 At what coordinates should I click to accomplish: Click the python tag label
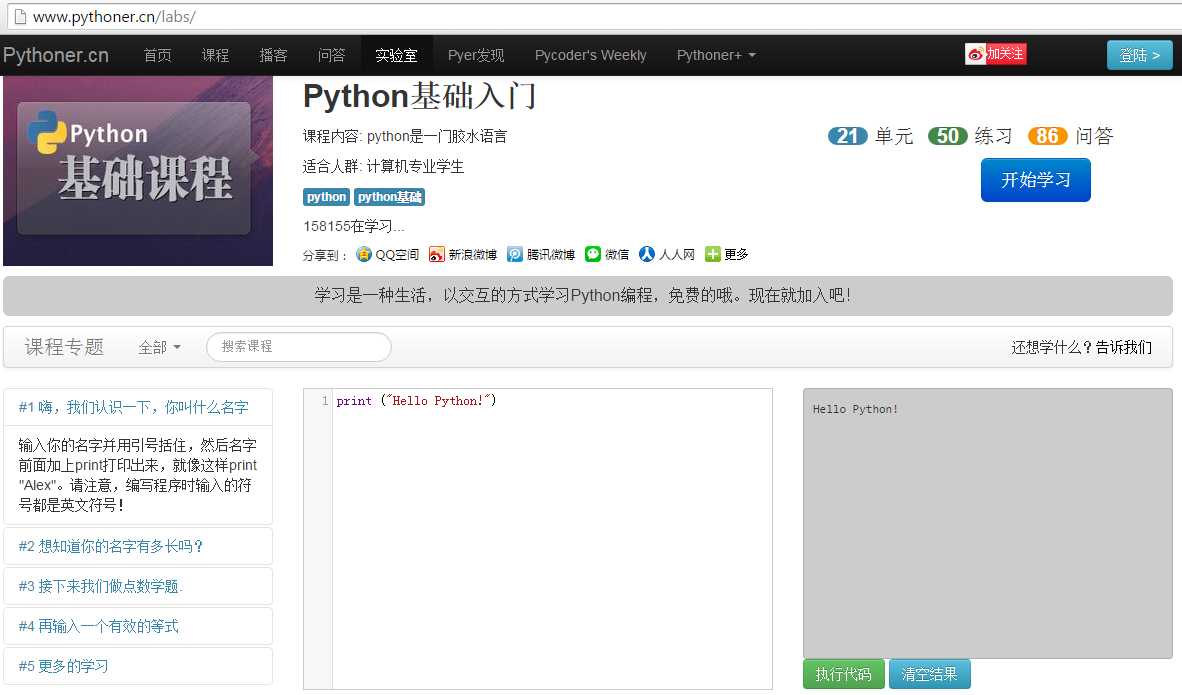(326, 197)
